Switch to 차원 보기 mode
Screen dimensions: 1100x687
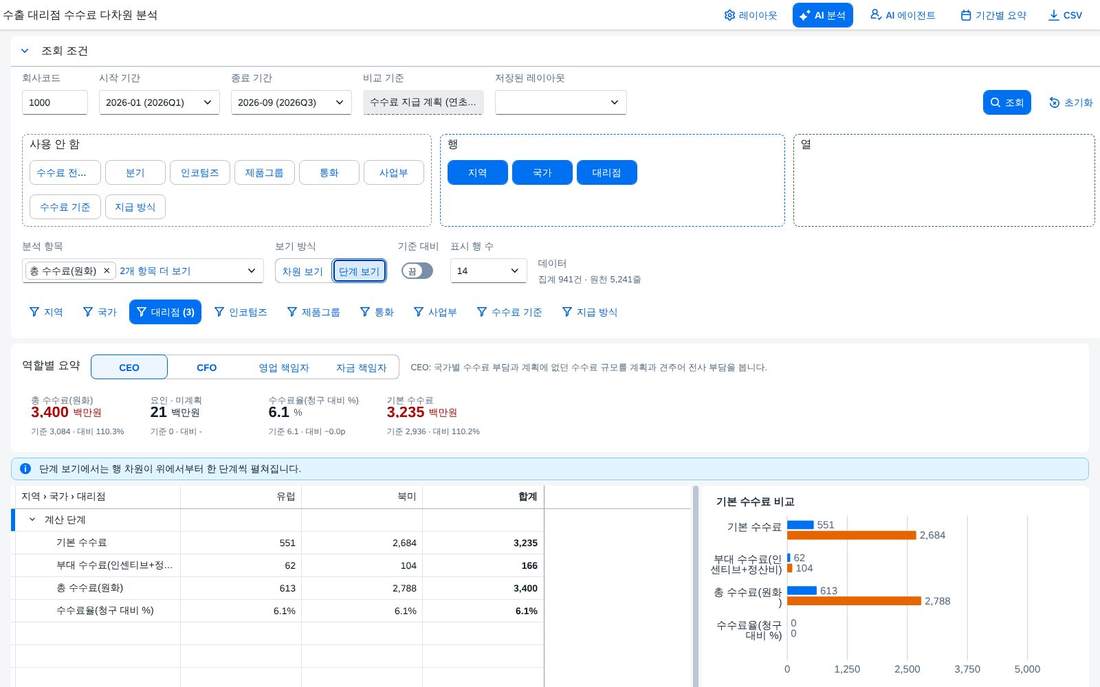coord(302,272)
